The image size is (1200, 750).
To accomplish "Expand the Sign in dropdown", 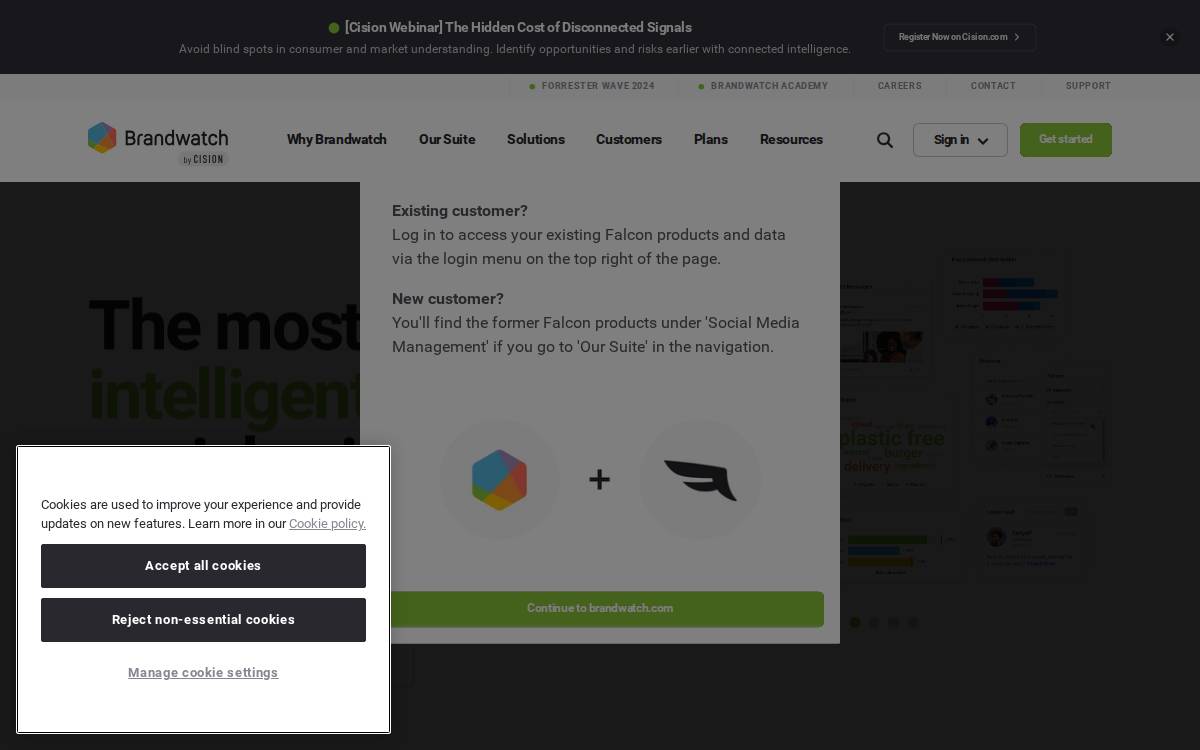I will pos(960,140).
